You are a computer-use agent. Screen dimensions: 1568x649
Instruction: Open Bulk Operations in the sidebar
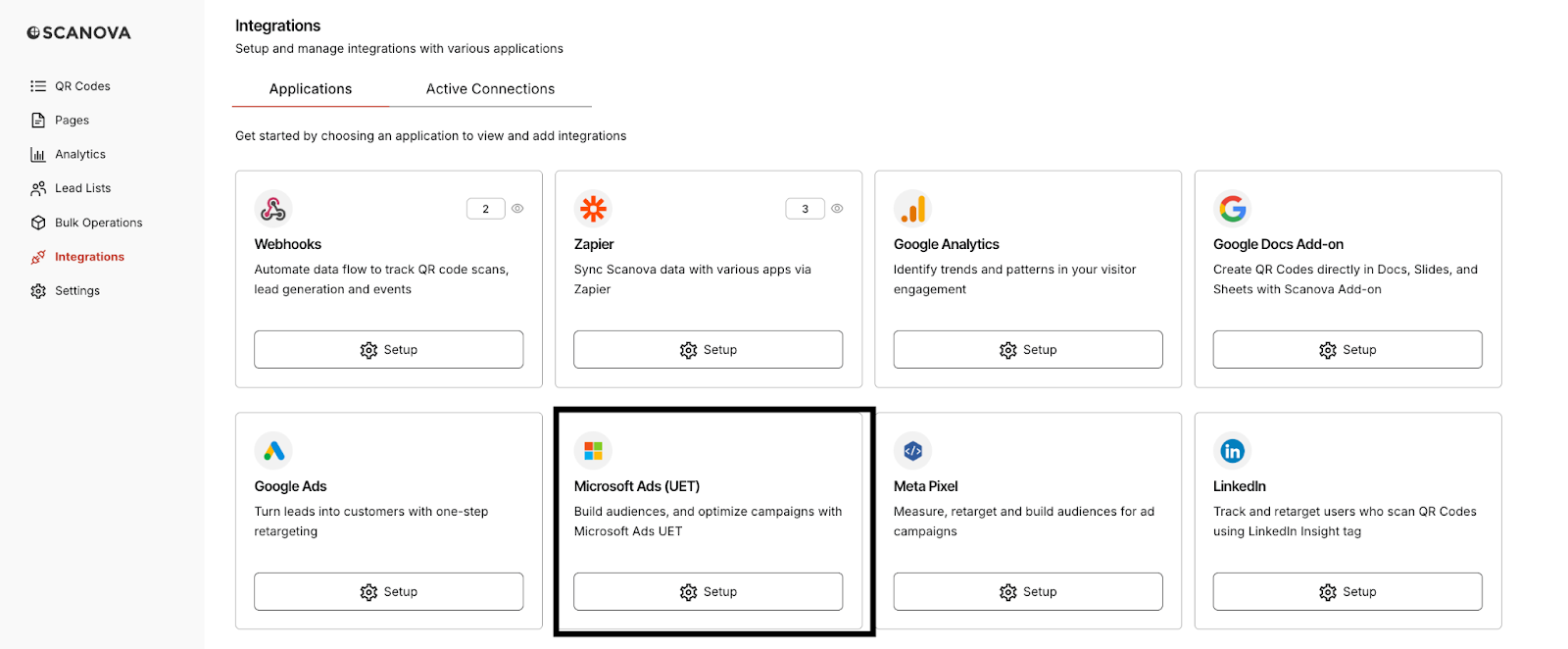(98, 223)
